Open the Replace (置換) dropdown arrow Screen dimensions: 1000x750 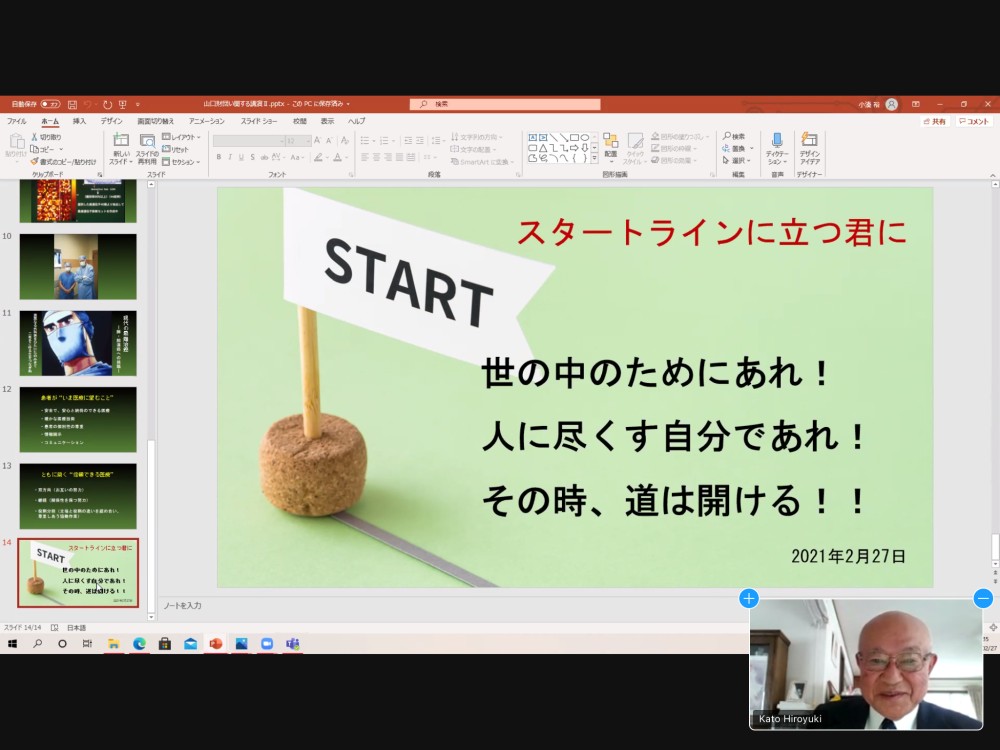click(x=751, y=149)
